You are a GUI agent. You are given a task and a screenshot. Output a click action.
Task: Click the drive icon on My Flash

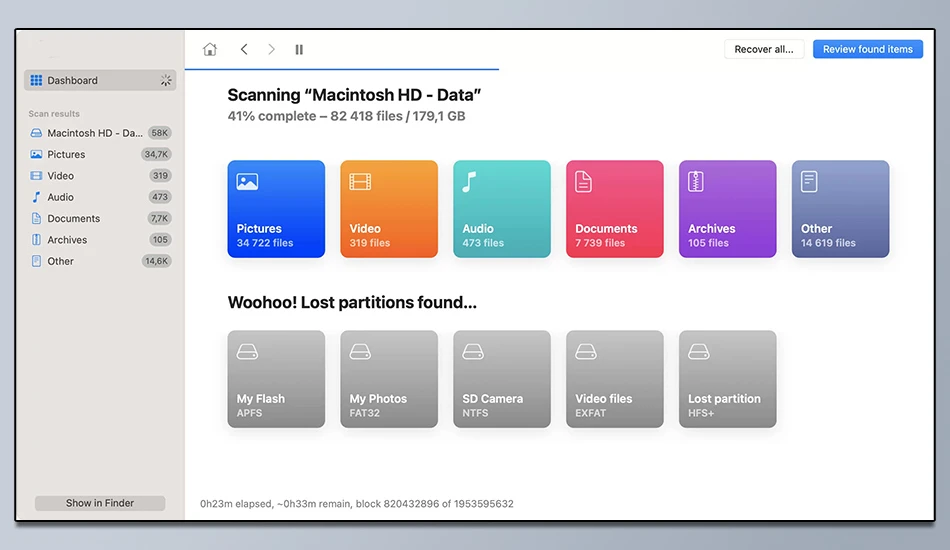pyautogui.click(x=247, y=352)
